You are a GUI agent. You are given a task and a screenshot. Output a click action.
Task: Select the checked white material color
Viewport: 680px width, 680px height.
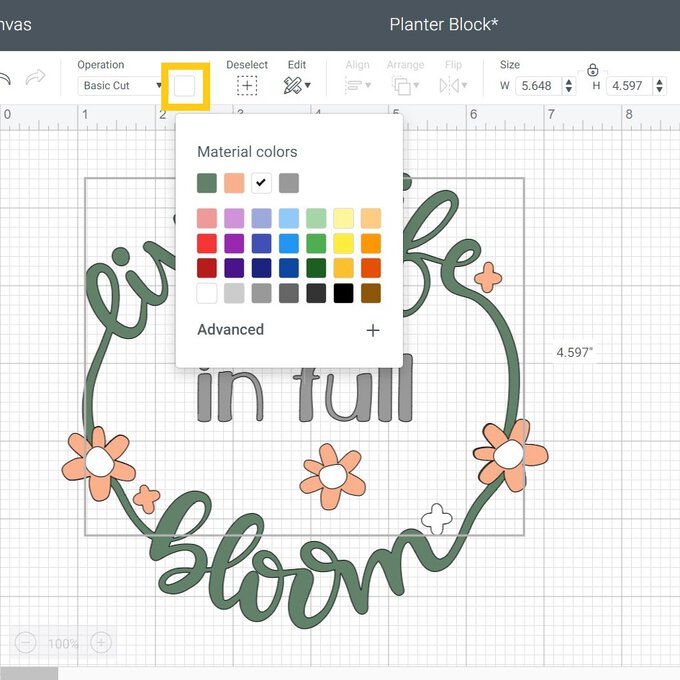[x=261, y=183]
